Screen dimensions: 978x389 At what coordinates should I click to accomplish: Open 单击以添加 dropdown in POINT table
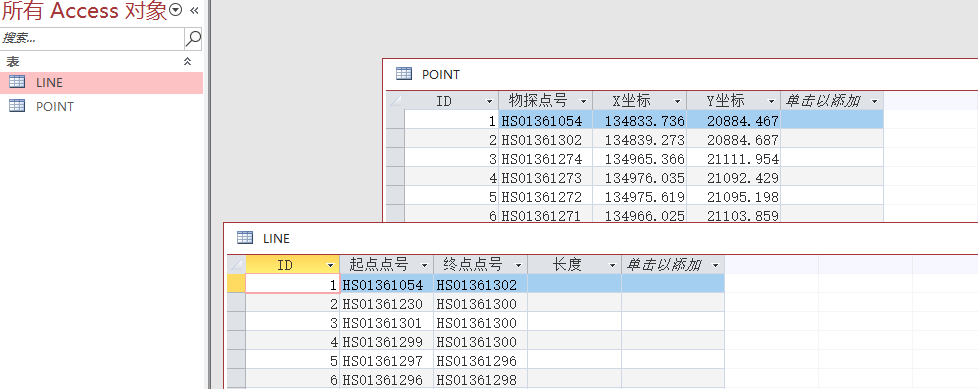point(874,101)
